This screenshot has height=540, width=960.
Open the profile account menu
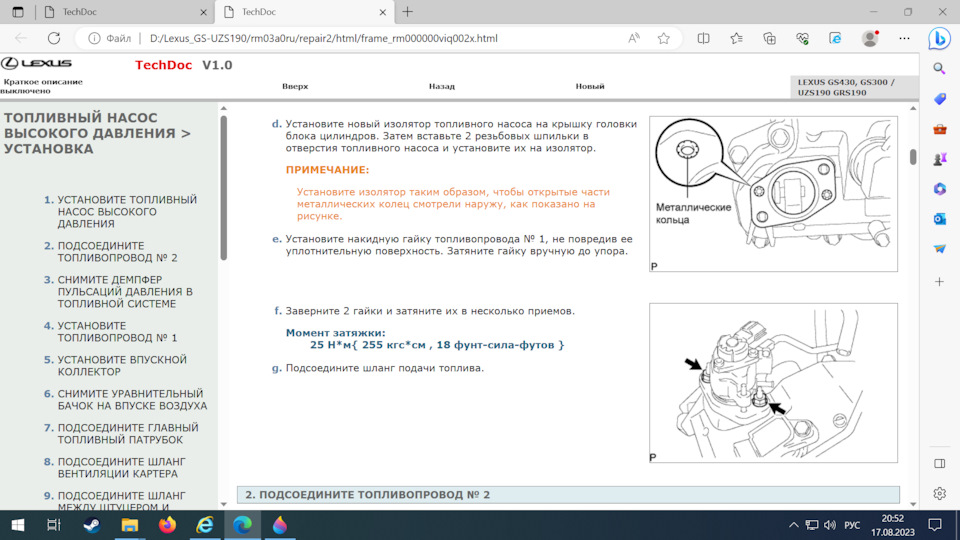[x=870, y=38]
